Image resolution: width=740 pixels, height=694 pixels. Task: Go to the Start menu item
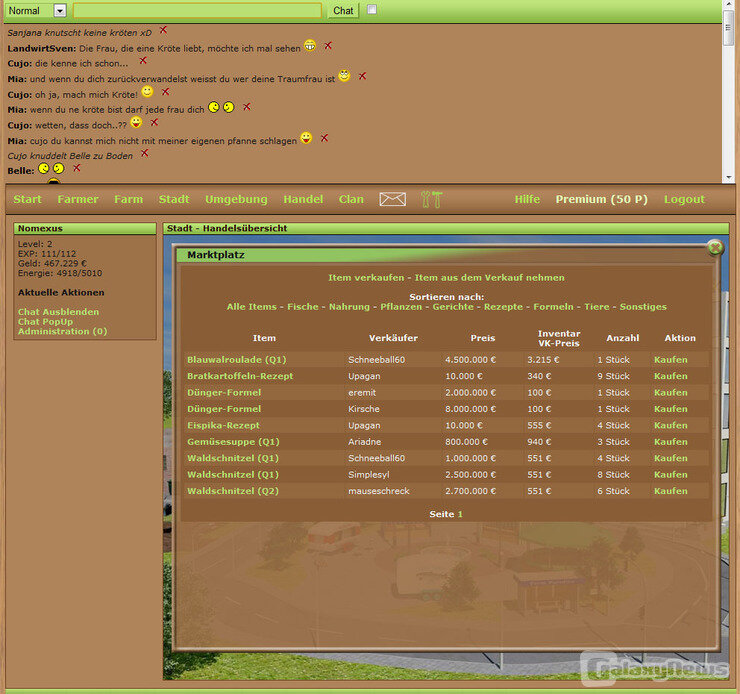coord(27,199)
